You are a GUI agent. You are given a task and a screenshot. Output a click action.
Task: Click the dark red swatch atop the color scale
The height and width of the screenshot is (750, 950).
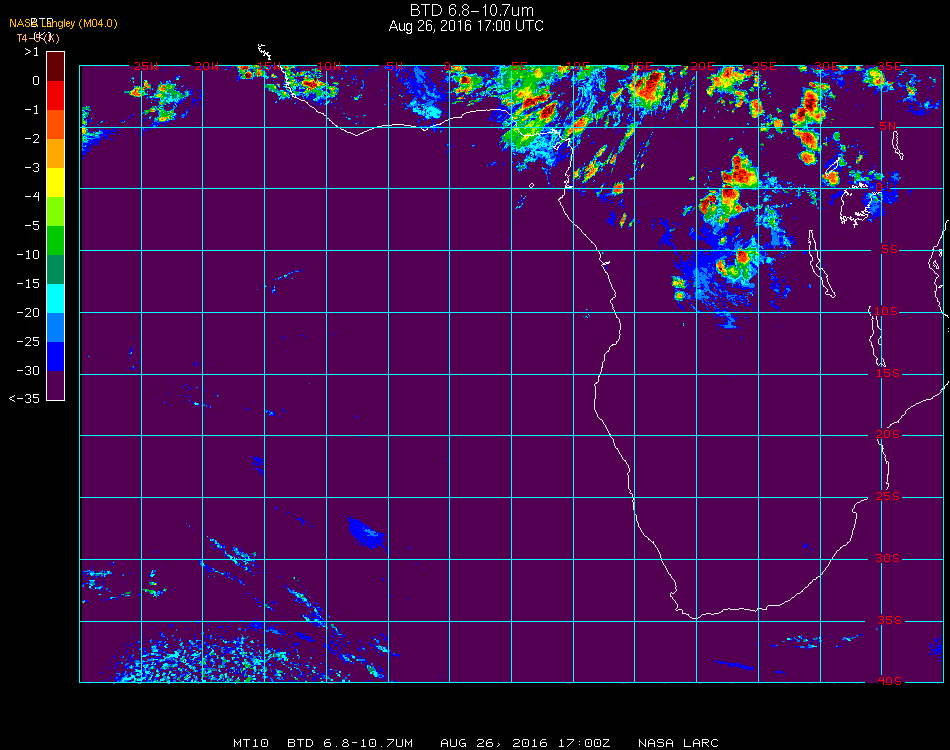[x=55, y=66]
